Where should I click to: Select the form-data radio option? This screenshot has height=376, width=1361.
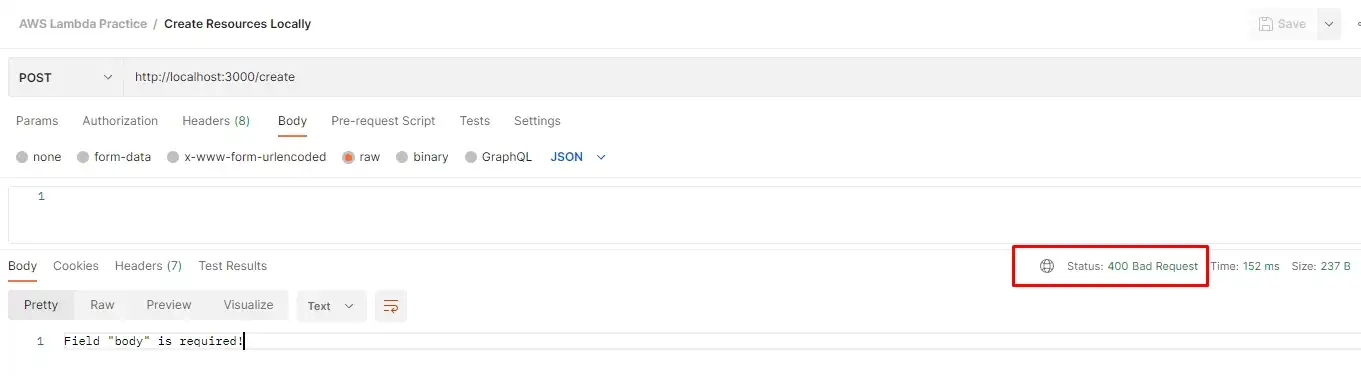(x=83, y=157)
